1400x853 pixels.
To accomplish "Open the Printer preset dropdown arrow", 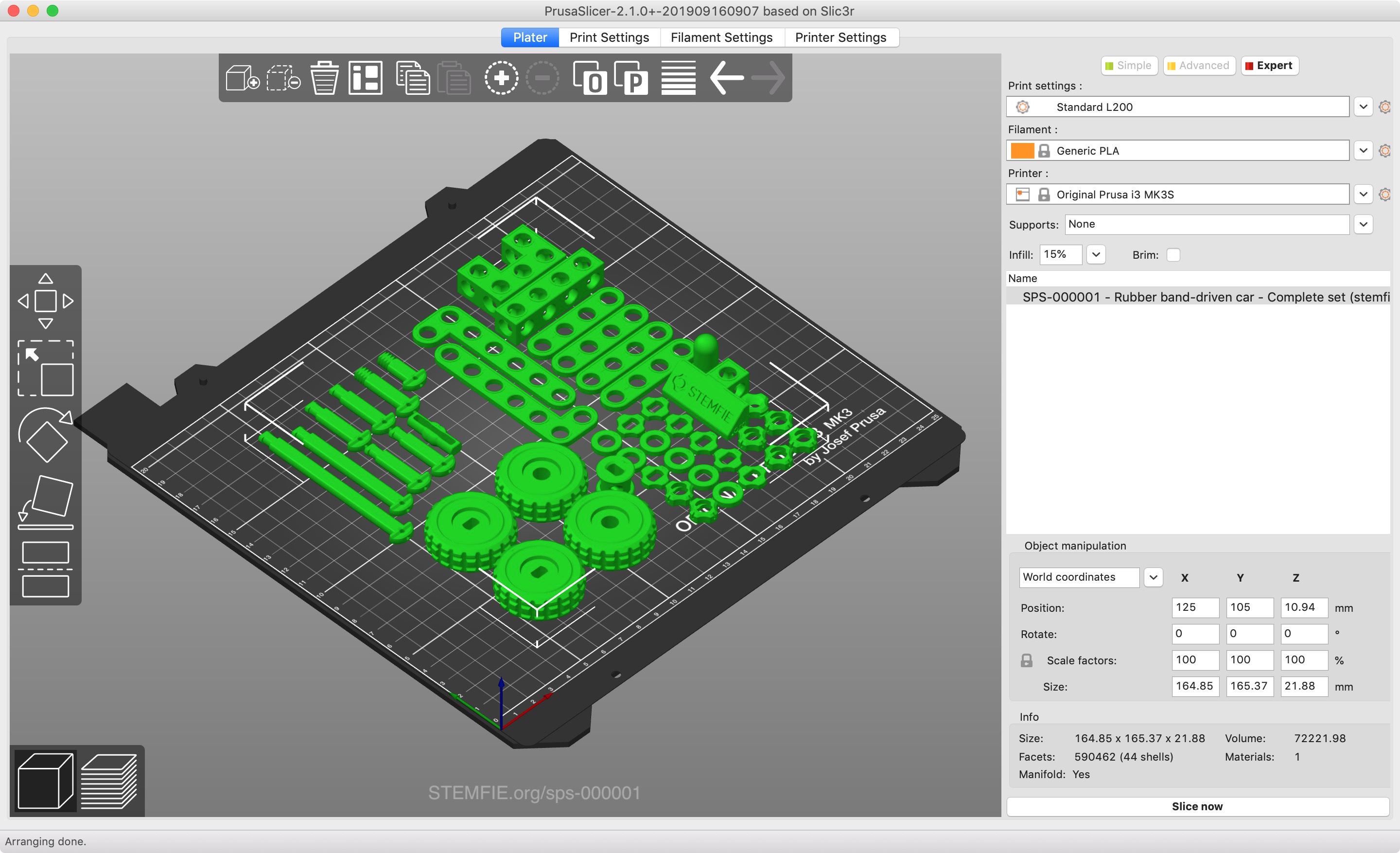I will coord(1363,195).
